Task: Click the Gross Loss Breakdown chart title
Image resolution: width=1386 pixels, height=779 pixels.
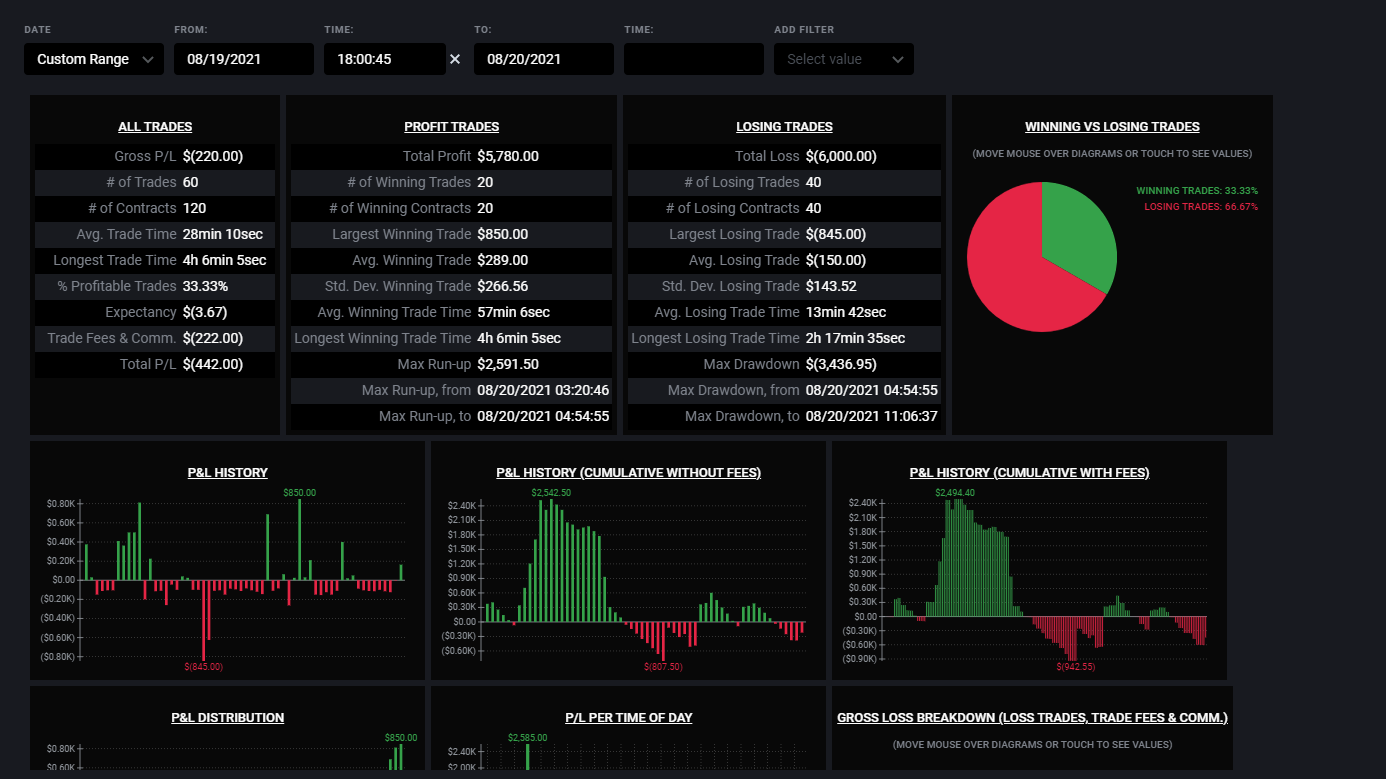Action: tap(1032, 718)
